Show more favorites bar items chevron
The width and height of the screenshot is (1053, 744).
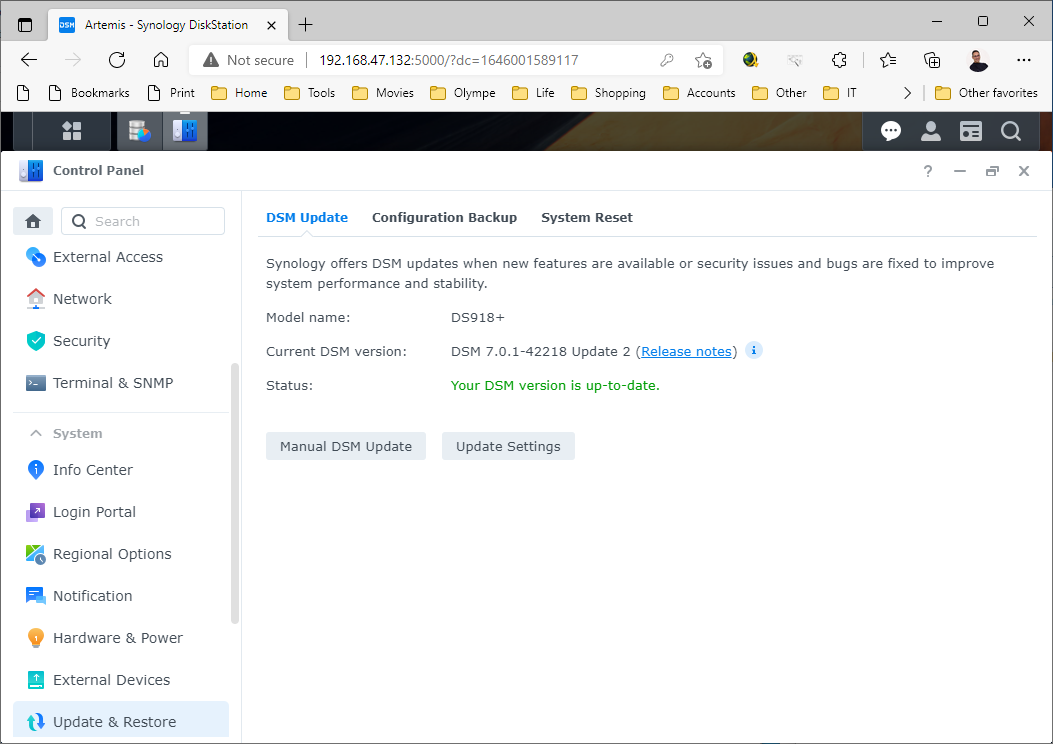click(907, 93)
